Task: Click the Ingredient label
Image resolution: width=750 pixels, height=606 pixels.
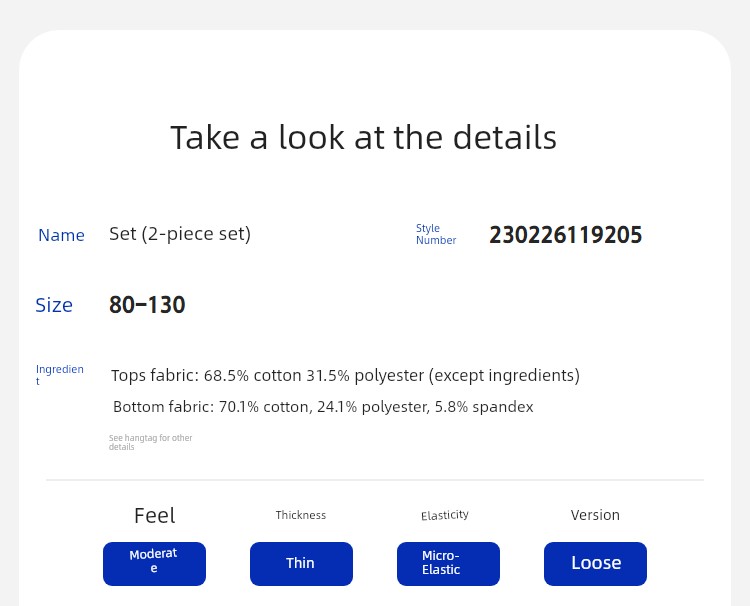Action: pos(60,375)
